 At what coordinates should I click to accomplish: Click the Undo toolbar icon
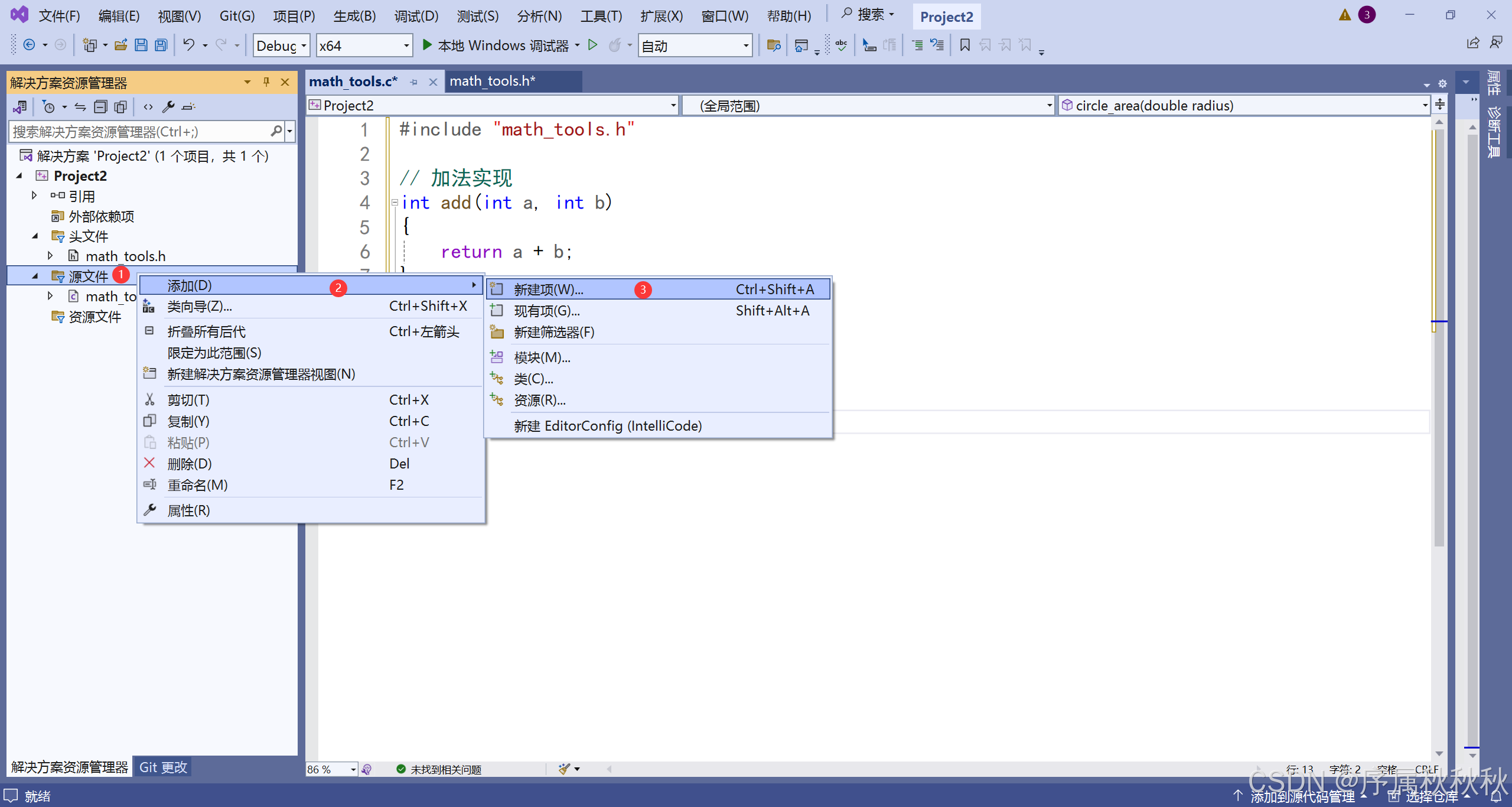188,45
